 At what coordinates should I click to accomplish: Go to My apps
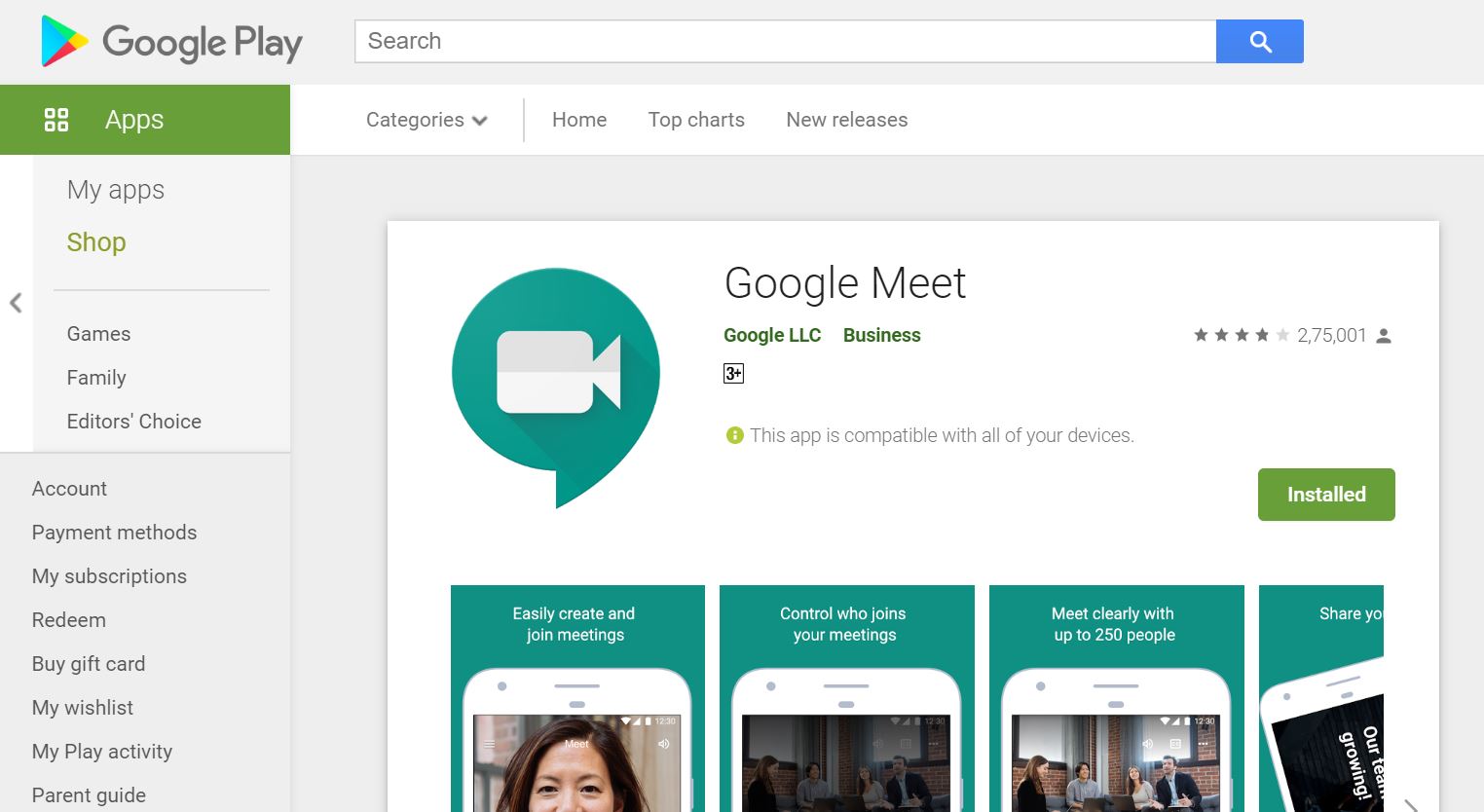[116, 190]
